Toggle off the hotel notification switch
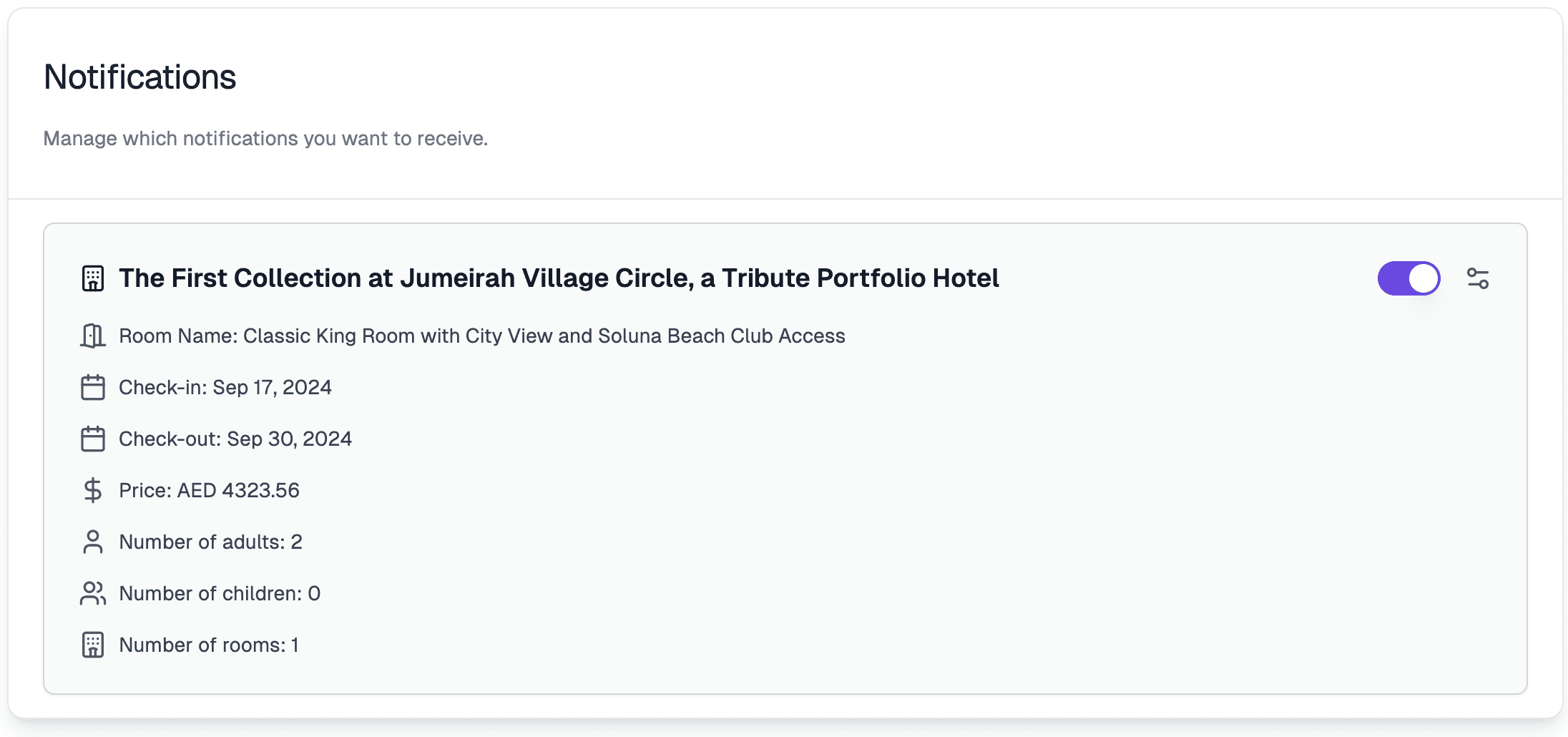 (x=1408, y=278)
